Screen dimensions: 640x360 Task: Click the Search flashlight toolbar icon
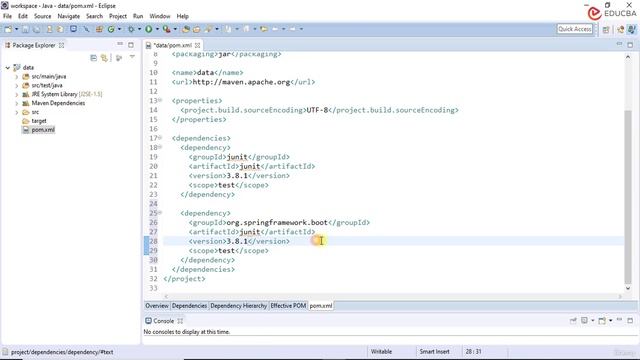click(x=209, y=29)
